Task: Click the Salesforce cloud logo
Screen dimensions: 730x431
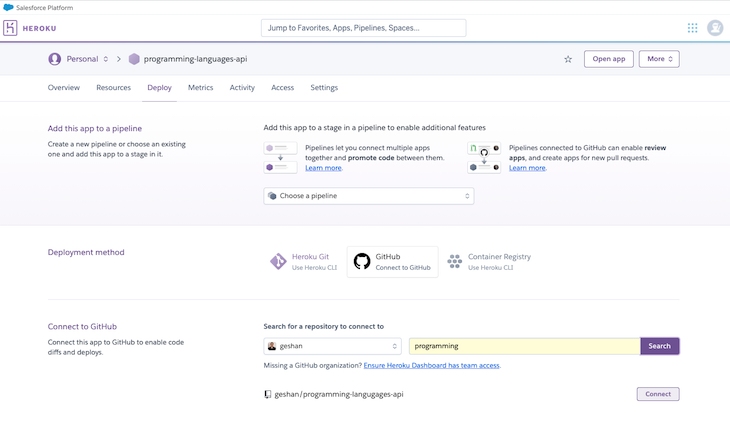Action: (x=8, y=7)
